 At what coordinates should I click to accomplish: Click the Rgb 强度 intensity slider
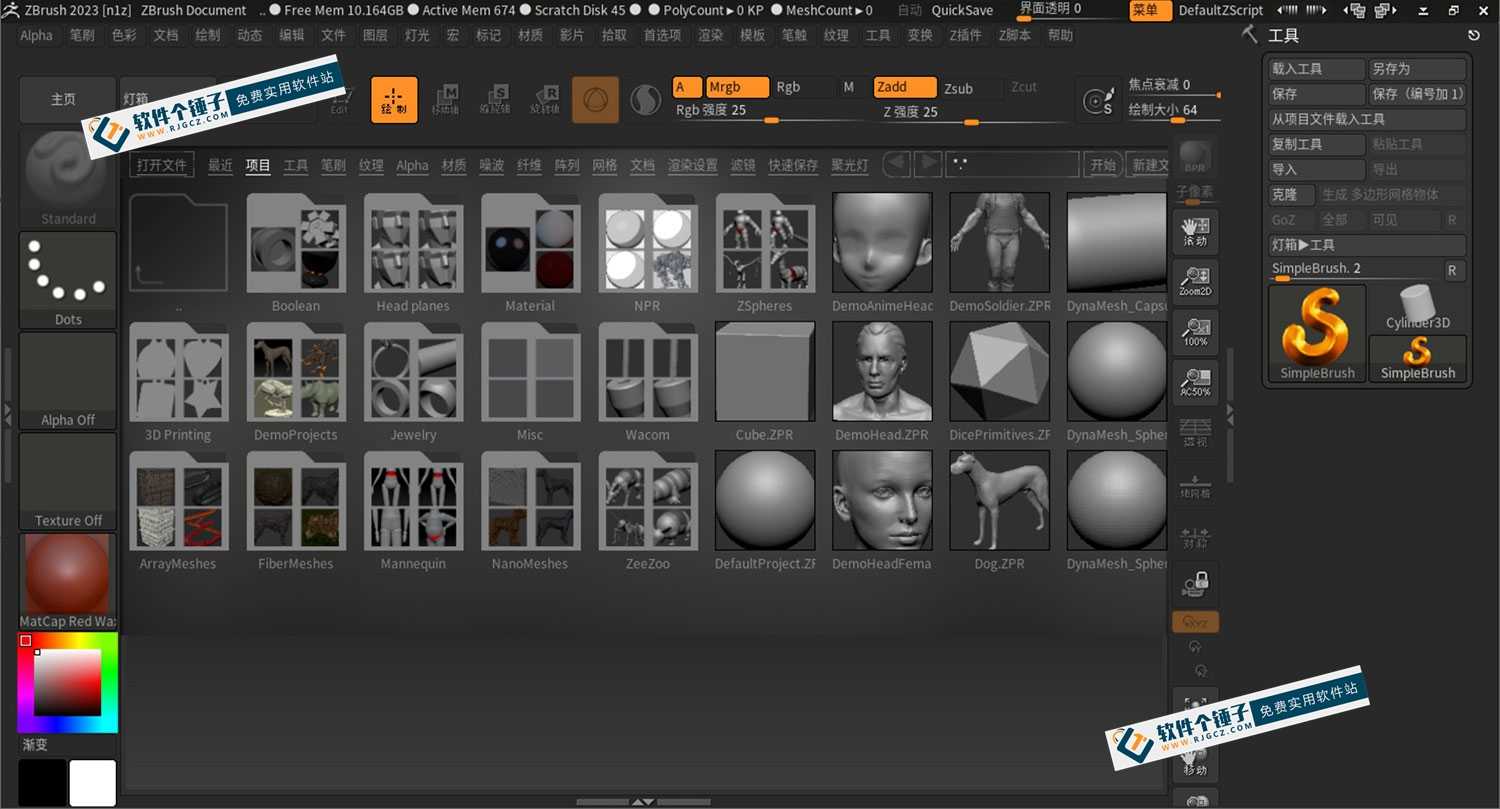(770, 112)
